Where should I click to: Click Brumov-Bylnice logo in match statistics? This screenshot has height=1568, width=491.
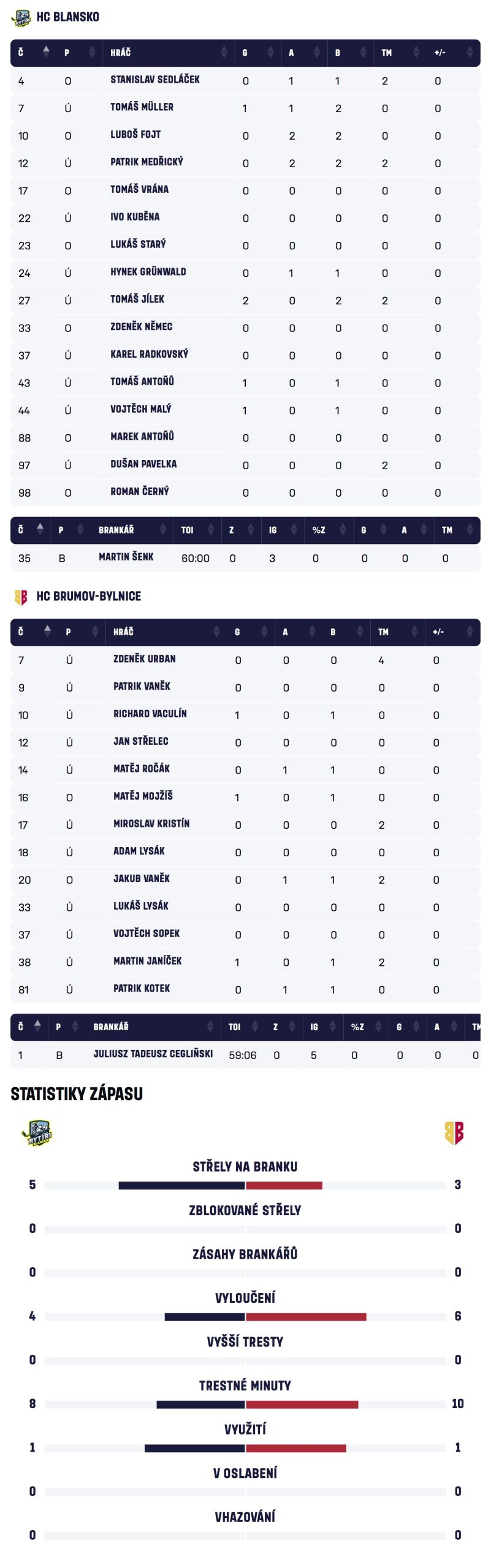(454, 1133)
